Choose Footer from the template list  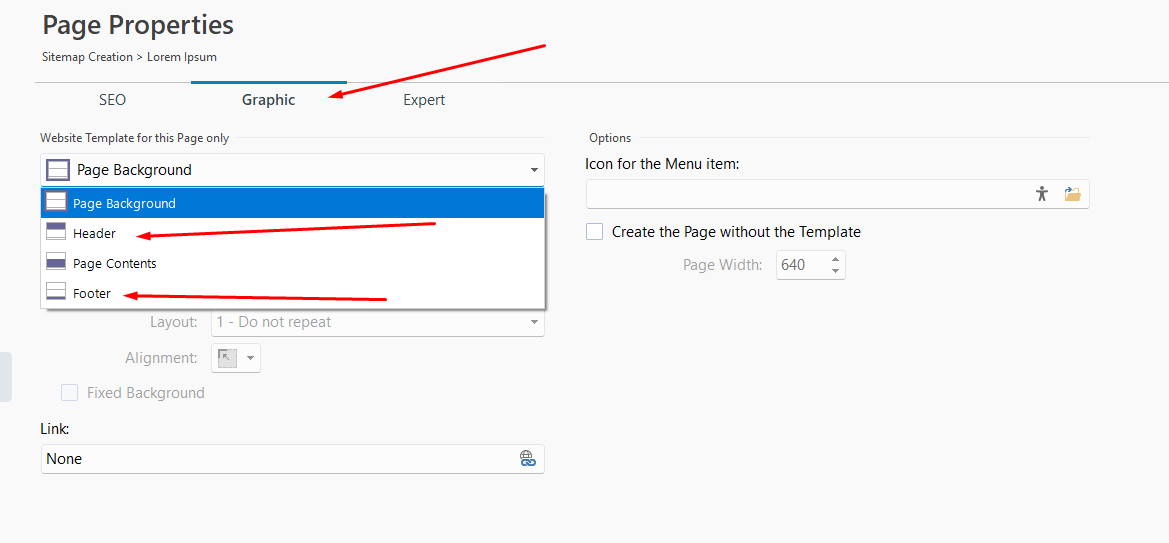tap(92, 293)
